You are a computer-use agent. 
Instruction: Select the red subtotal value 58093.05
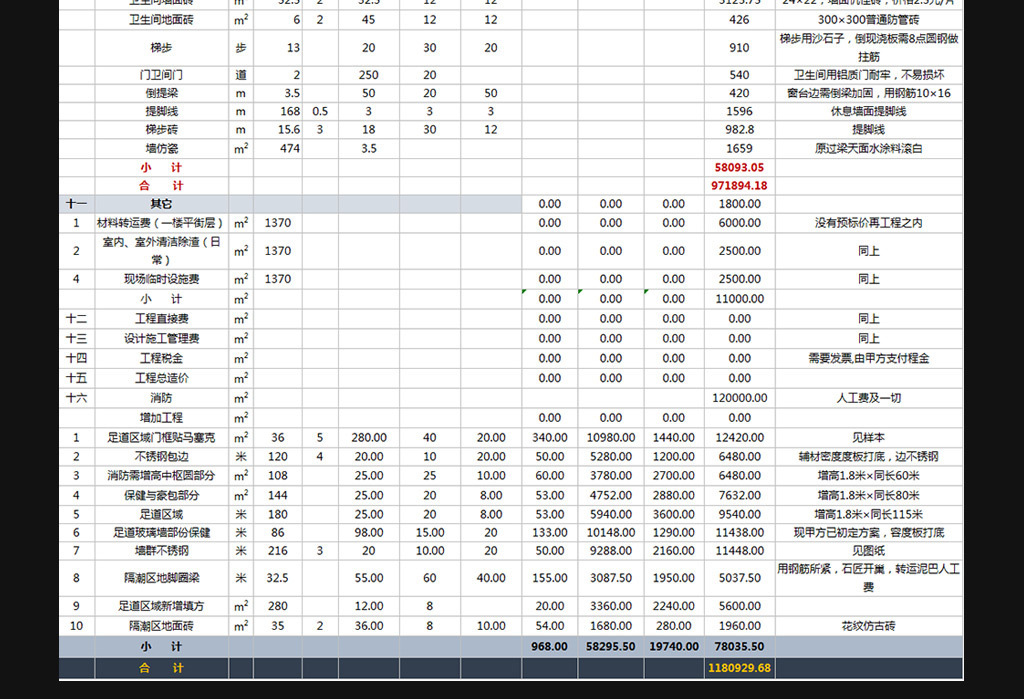click(739, 167)
